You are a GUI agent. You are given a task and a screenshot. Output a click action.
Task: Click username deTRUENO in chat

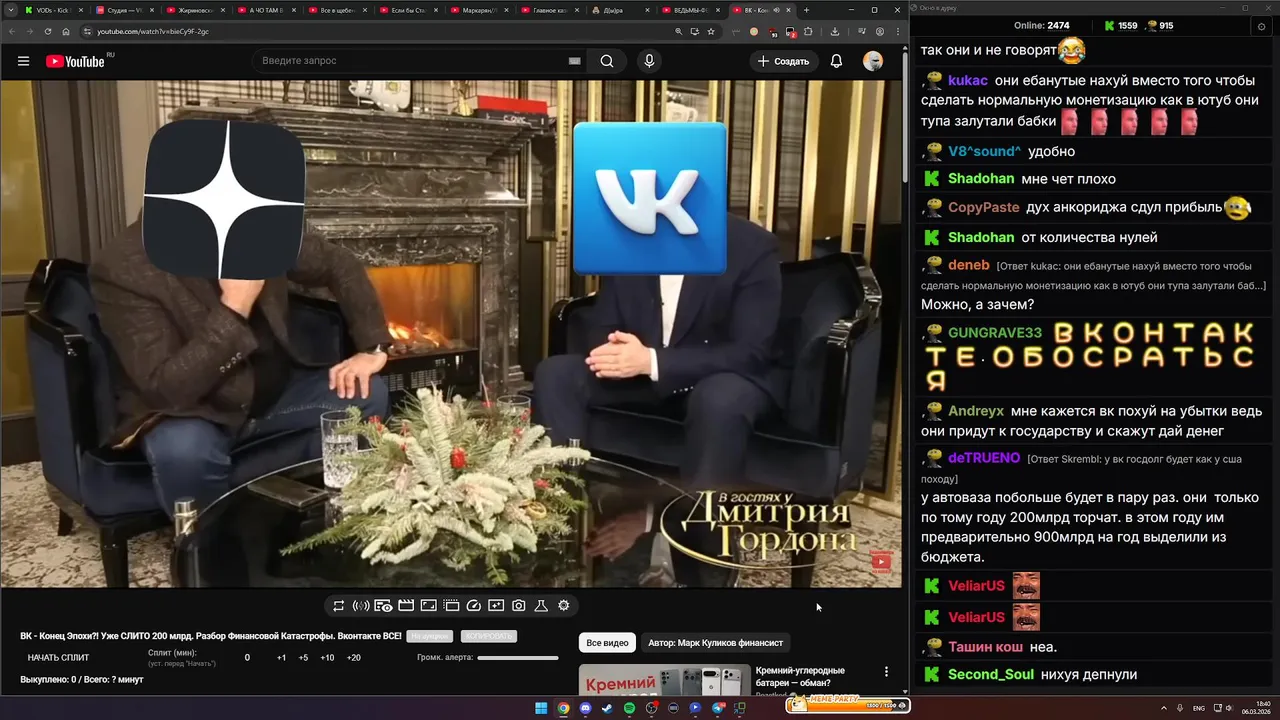click(984, 458)
